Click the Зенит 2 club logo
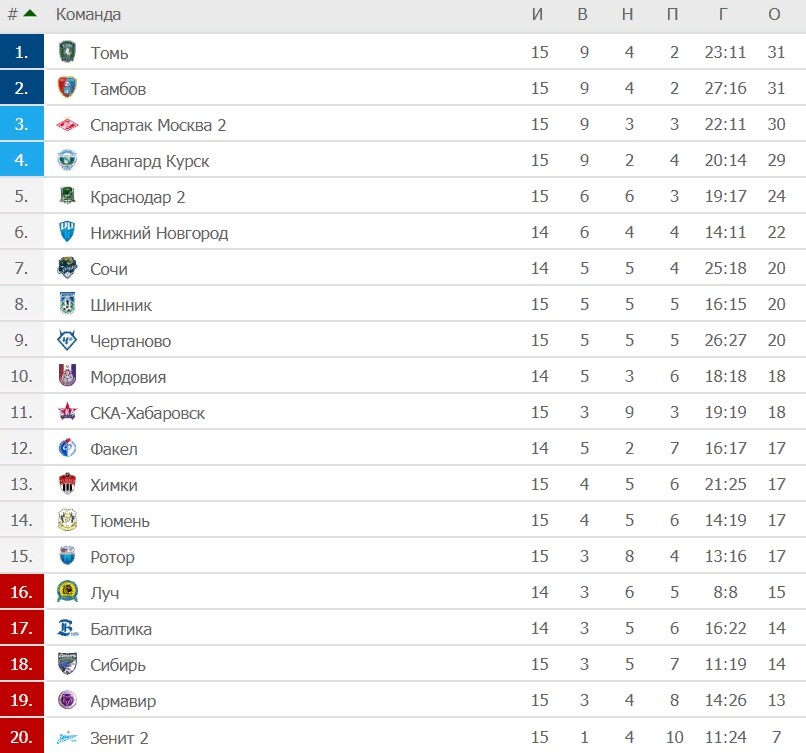Viewport: 806px width, 753px height. (67, 737)
